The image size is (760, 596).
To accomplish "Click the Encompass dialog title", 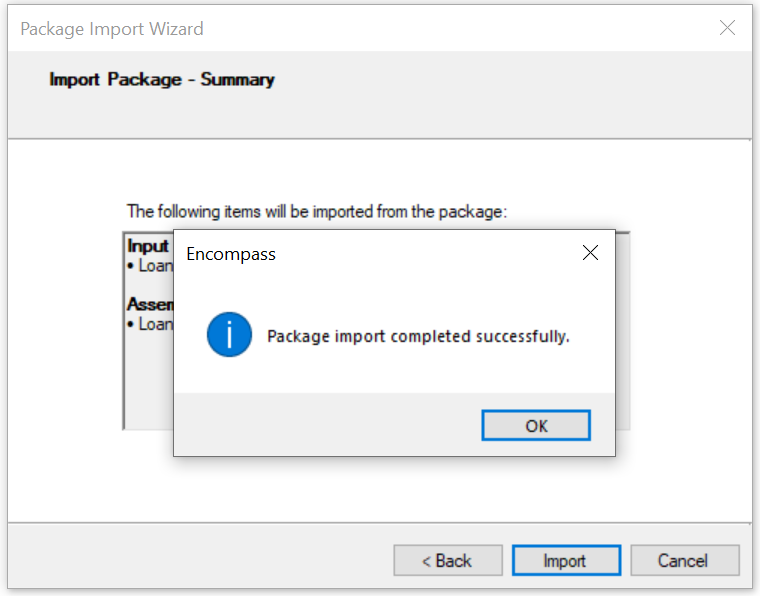I will [x=231, y=254].
